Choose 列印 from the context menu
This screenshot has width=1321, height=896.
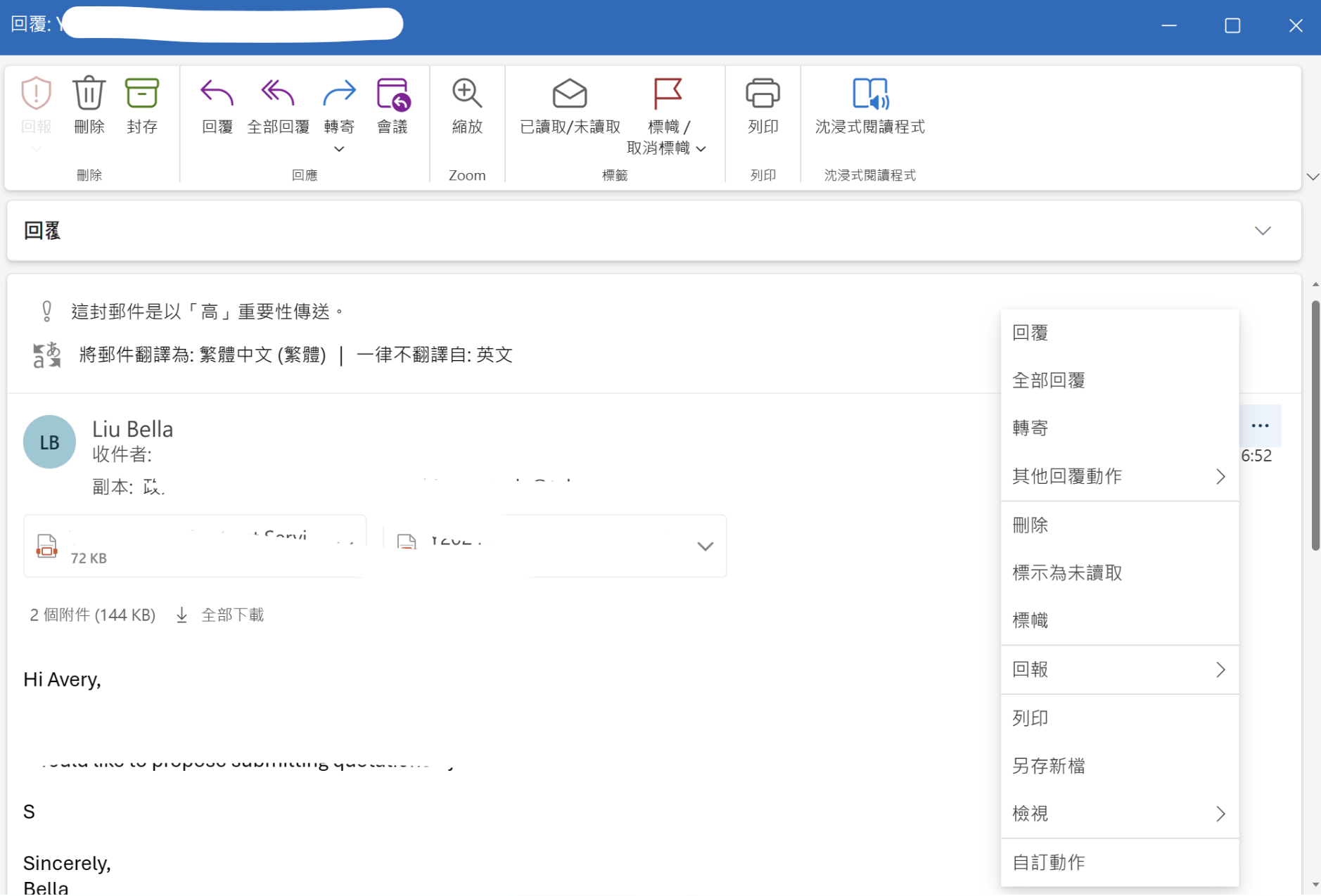point(1119,718)
